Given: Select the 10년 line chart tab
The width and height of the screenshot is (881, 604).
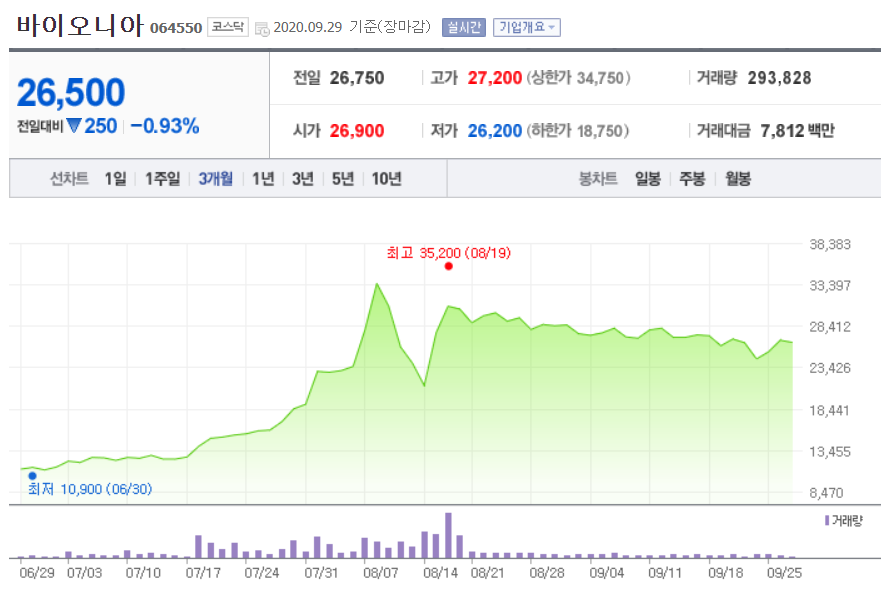Looking at the screenshot, I should 387,179.
